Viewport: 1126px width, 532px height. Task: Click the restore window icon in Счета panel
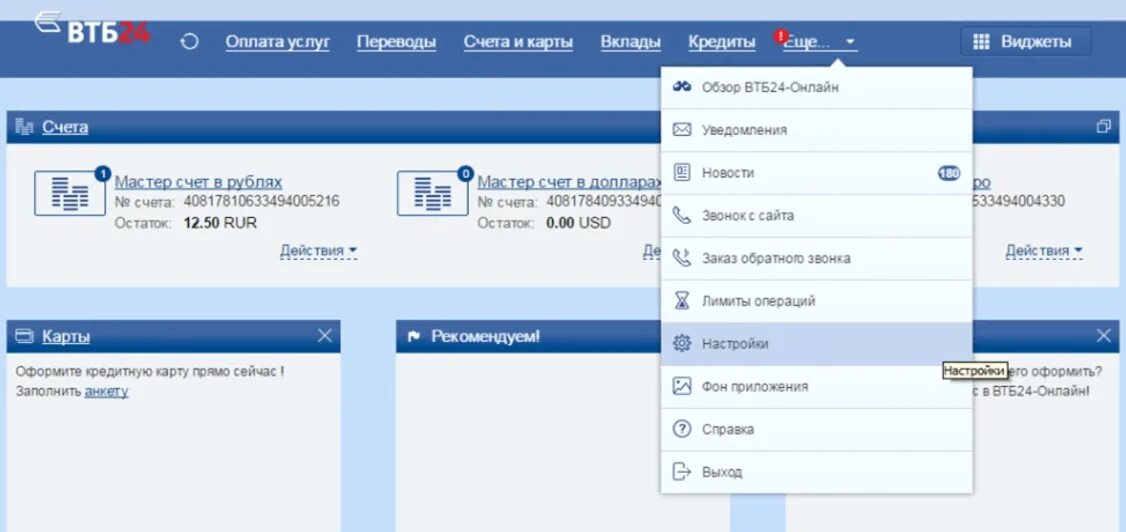click(1104, 126)
